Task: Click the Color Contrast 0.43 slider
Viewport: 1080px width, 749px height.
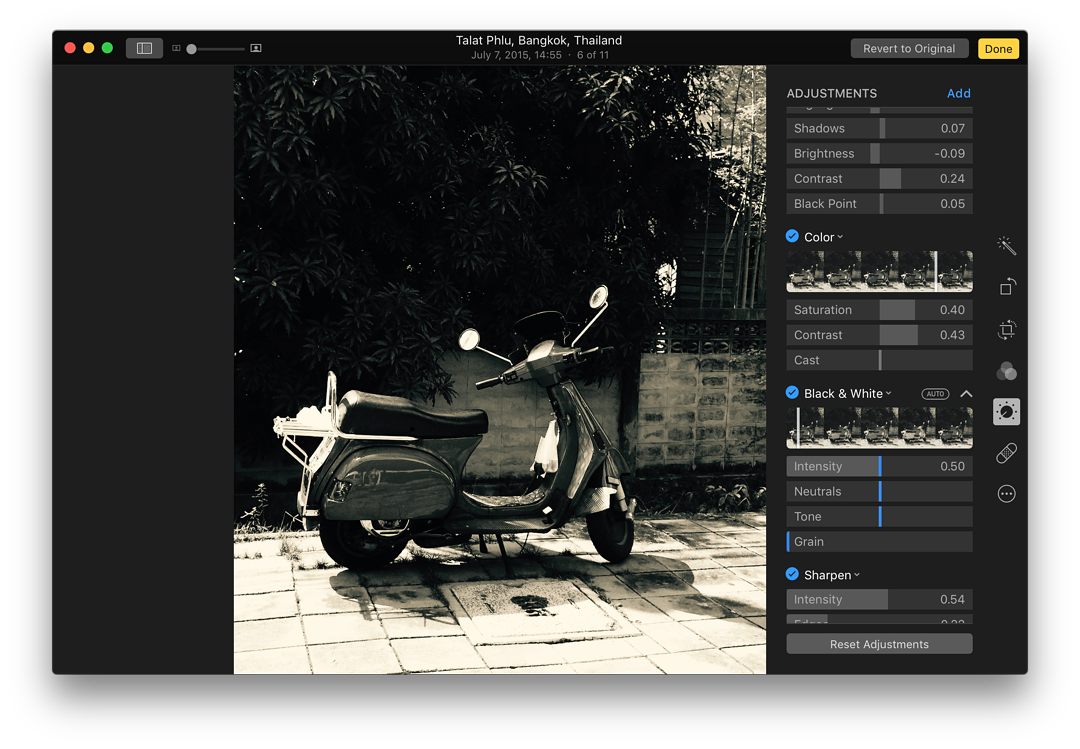Action: 879,335
